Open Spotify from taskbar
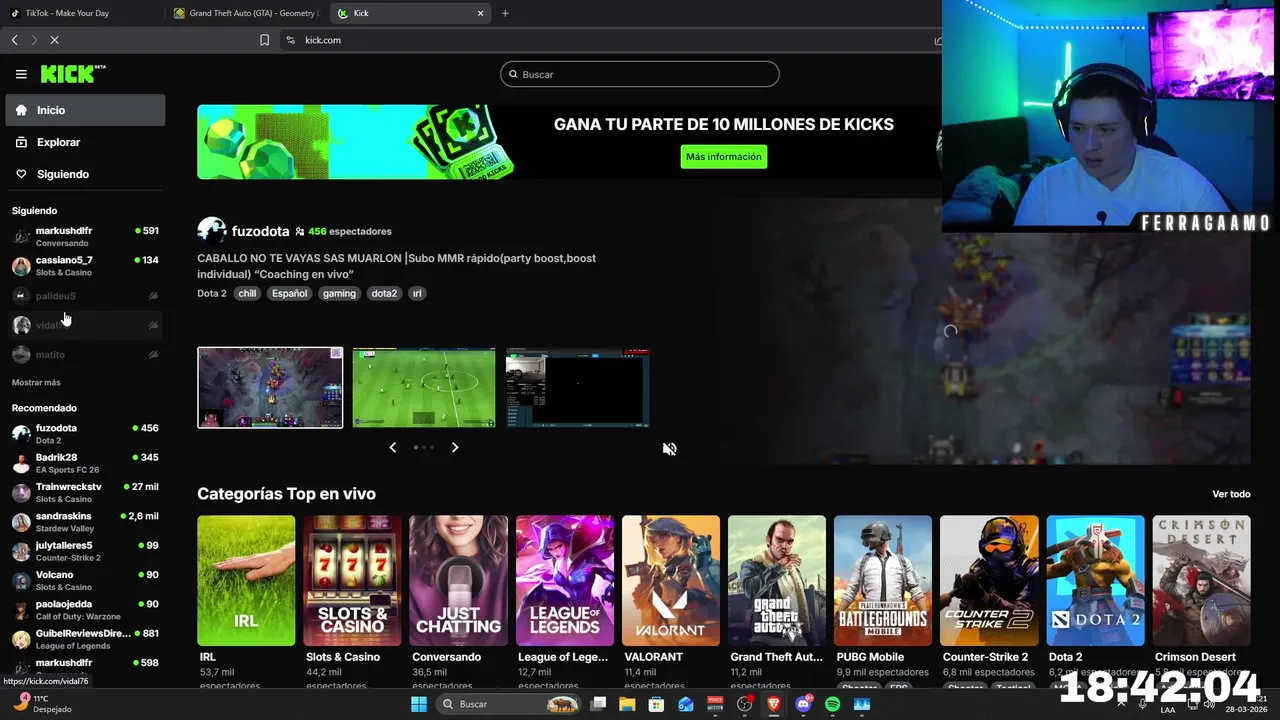 click(832, 704)
